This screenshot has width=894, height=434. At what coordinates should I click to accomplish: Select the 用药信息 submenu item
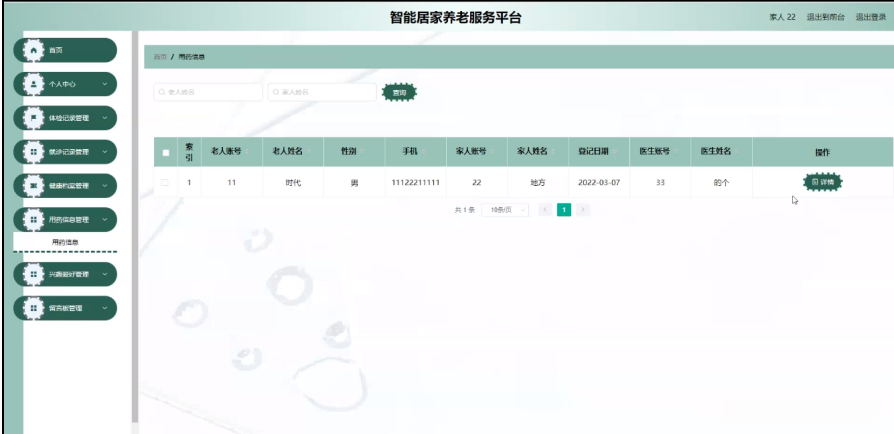(x=65, y=242)
